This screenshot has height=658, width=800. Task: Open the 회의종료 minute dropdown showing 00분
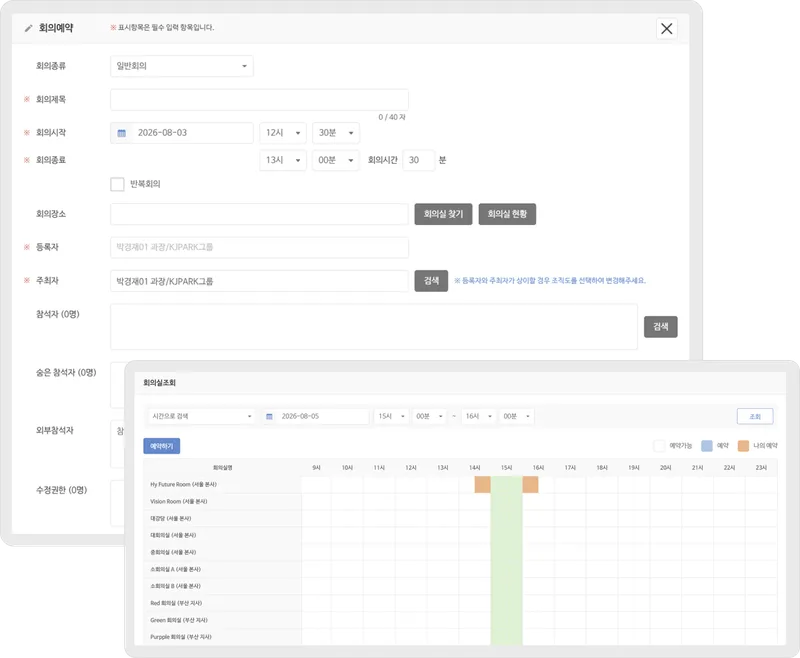[x=336, y=160]
